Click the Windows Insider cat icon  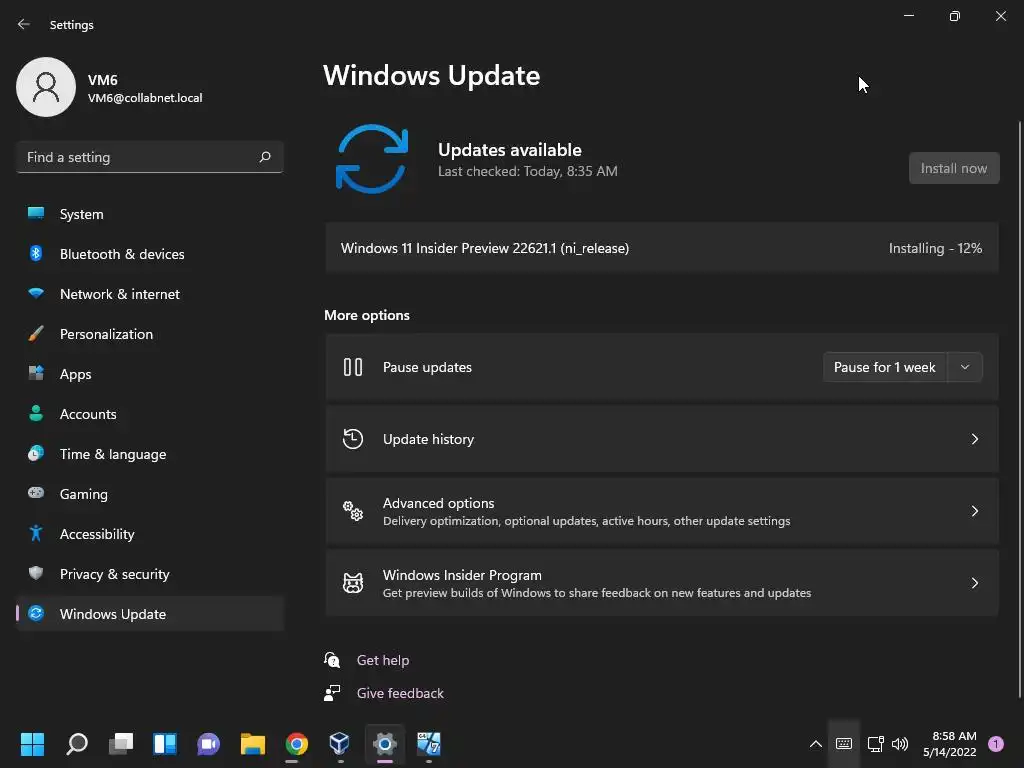pos(353,583)
